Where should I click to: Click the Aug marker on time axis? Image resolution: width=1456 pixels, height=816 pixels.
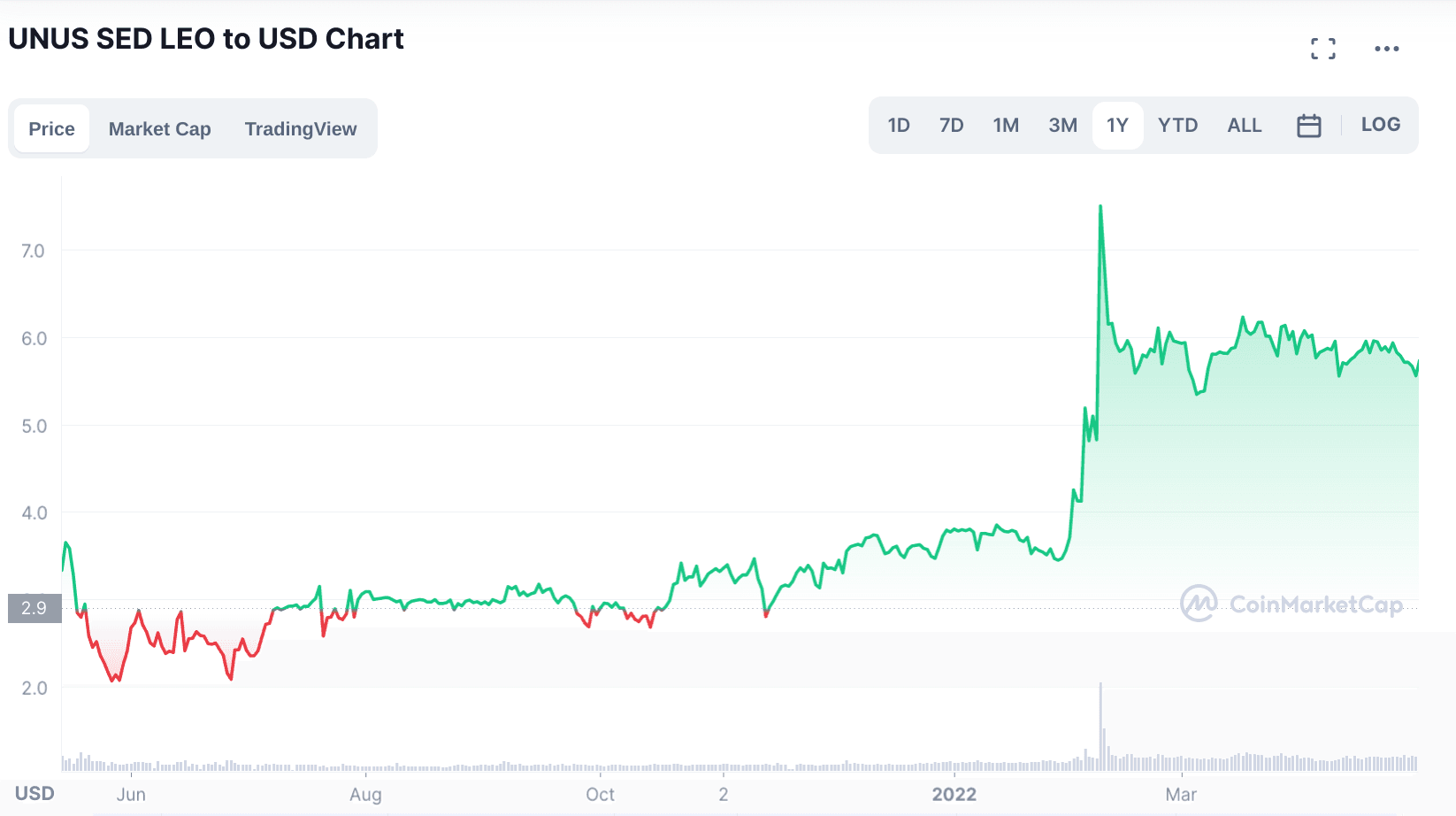[x=365, y=794]
